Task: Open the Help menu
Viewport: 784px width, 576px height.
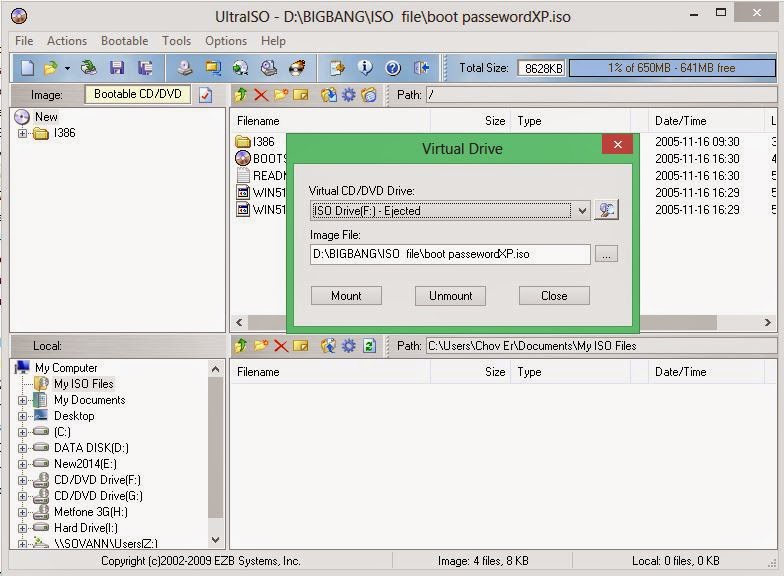Action: click(273, 40)
